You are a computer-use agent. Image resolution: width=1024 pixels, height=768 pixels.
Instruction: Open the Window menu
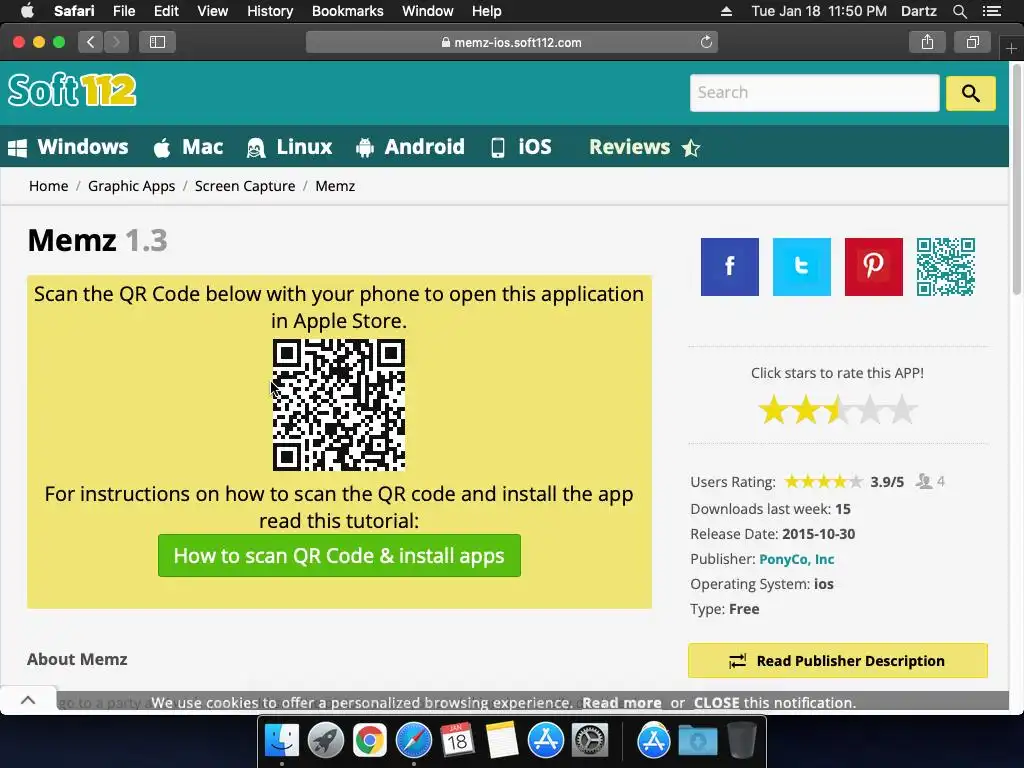tap(427, 11)
